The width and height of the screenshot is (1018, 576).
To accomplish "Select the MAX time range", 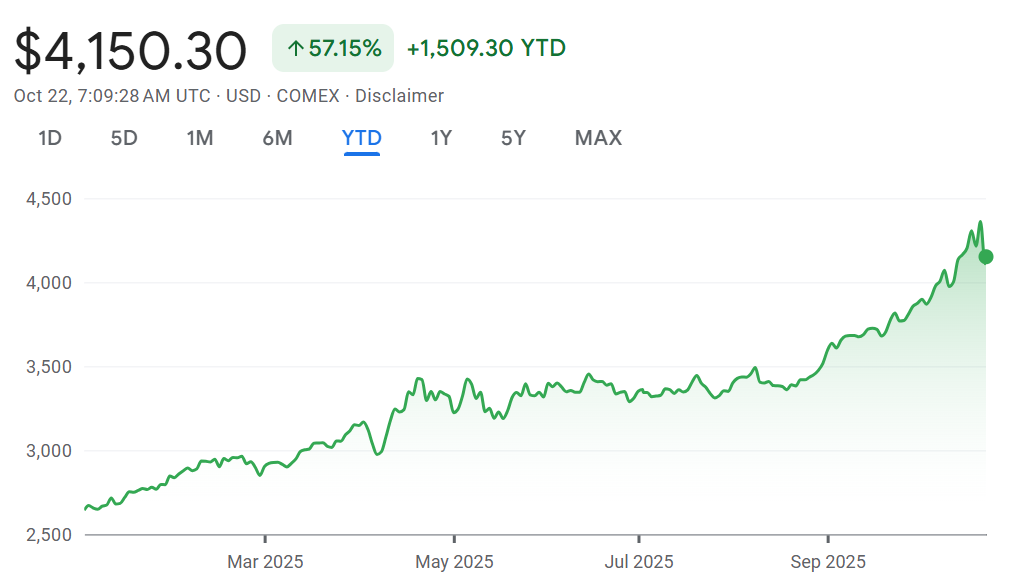I will (598, 138).
